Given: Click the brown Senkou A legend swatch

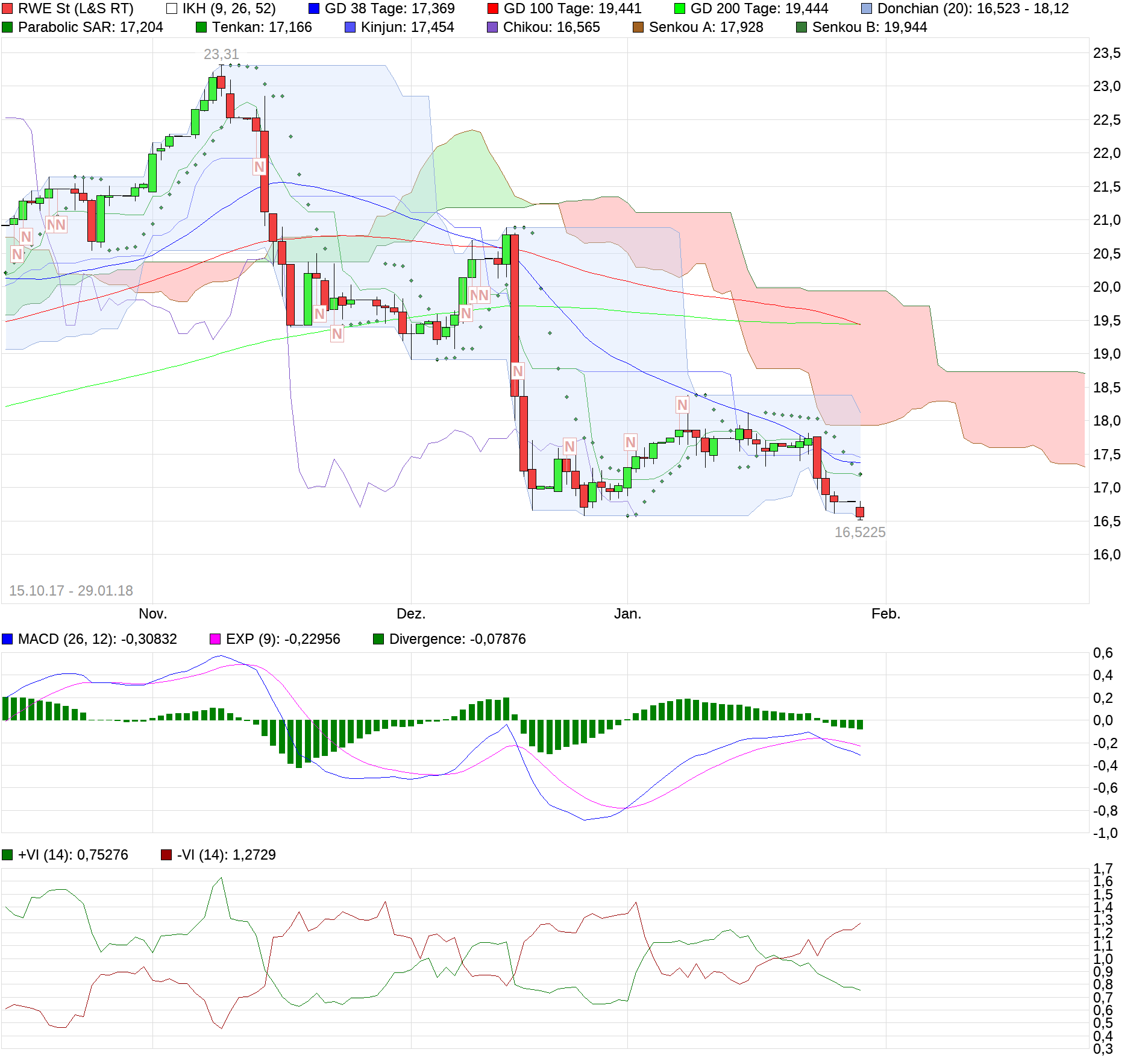Looking at the screenshot, I should pyautogui.click(x=638, y=27).
